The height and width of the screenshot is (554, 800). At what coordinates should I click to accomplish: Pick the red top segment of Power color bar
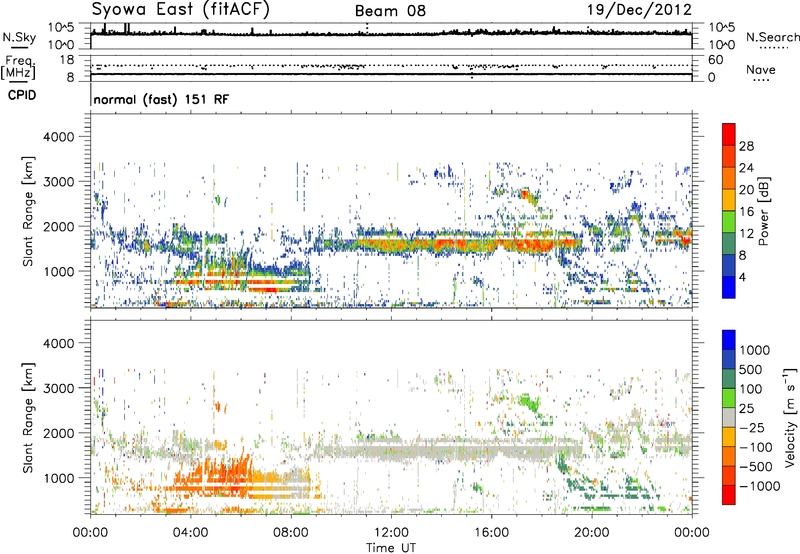coord(729,134)
